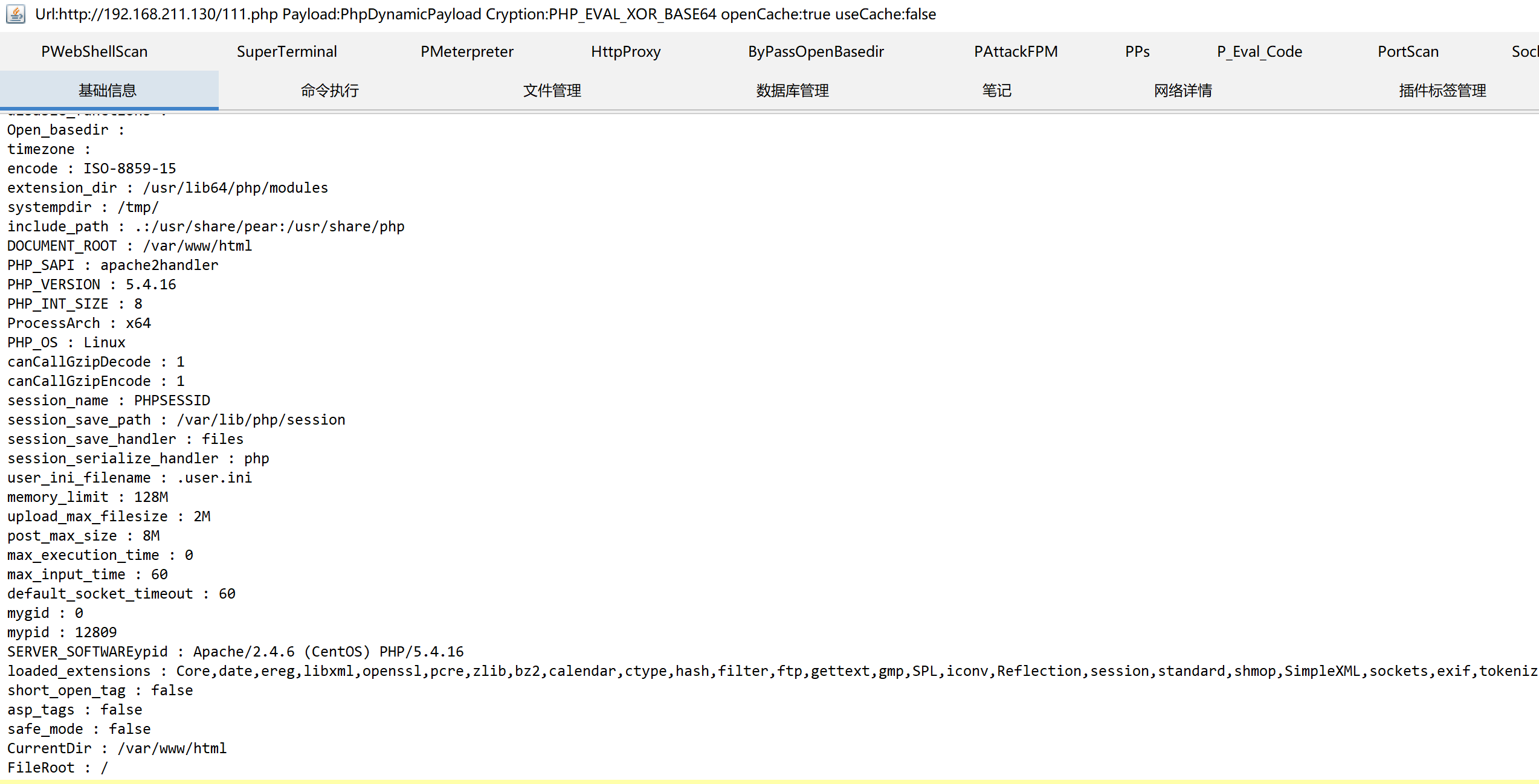Open ByPassOpenBasedir tool

[x=816, y=51]
